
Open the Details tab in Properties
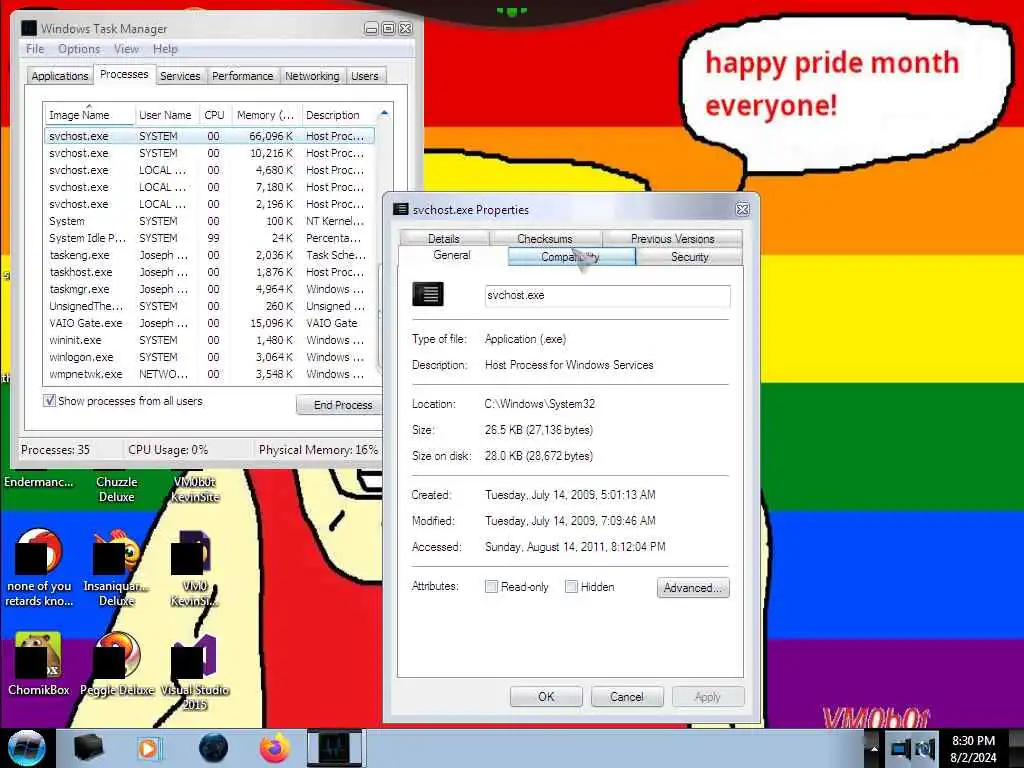coord(444,238)
